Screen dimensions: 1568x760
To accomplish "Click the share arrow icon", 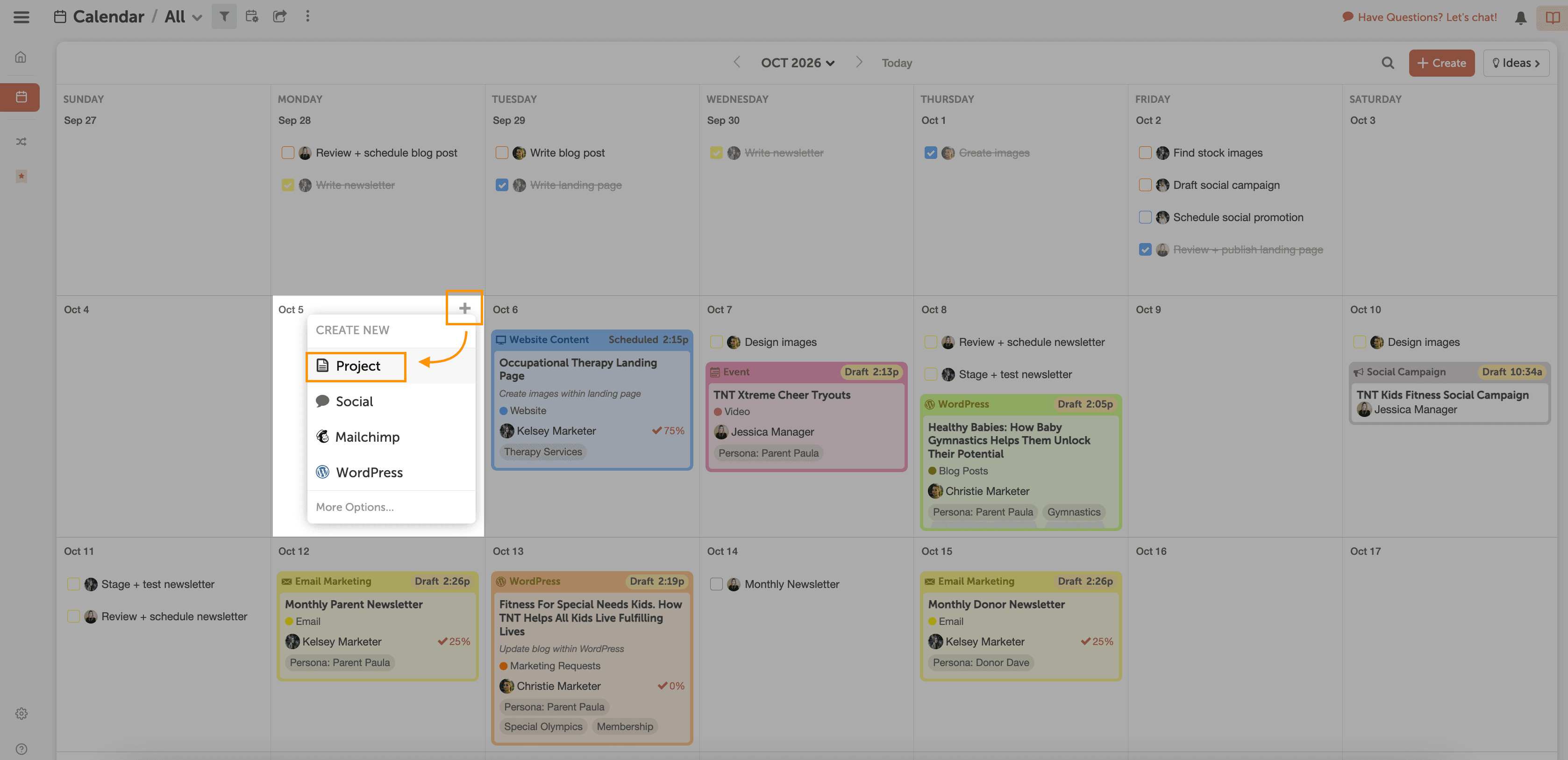I will click(279, 16).
